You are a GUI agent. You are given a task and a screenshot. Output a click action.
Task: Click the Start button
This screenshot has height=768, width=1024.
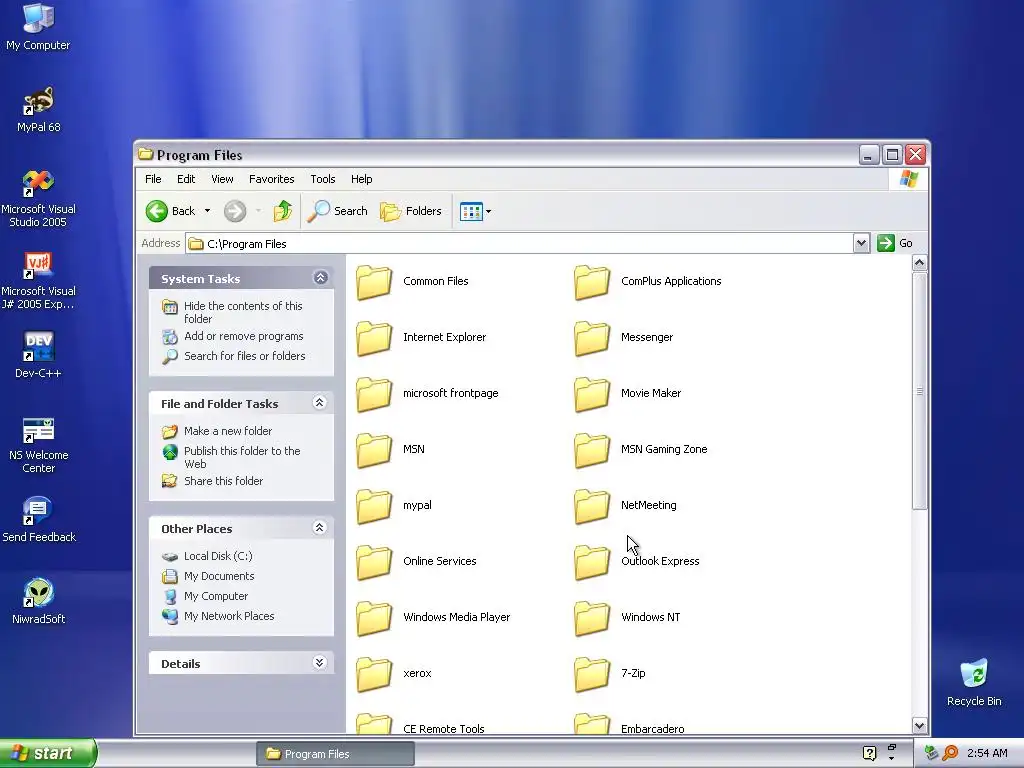point(48,753)
